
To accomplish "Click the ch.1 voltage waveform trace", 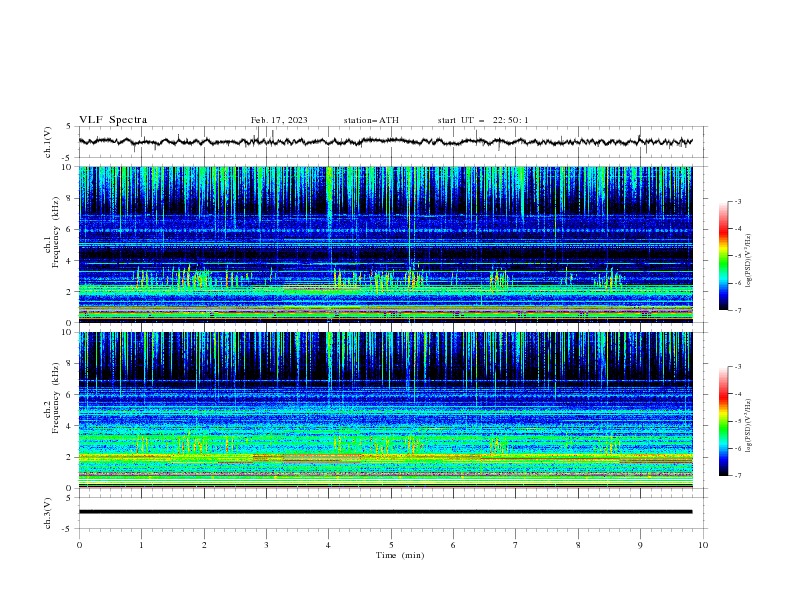I will pyautogui.click(x=385, y=142).
